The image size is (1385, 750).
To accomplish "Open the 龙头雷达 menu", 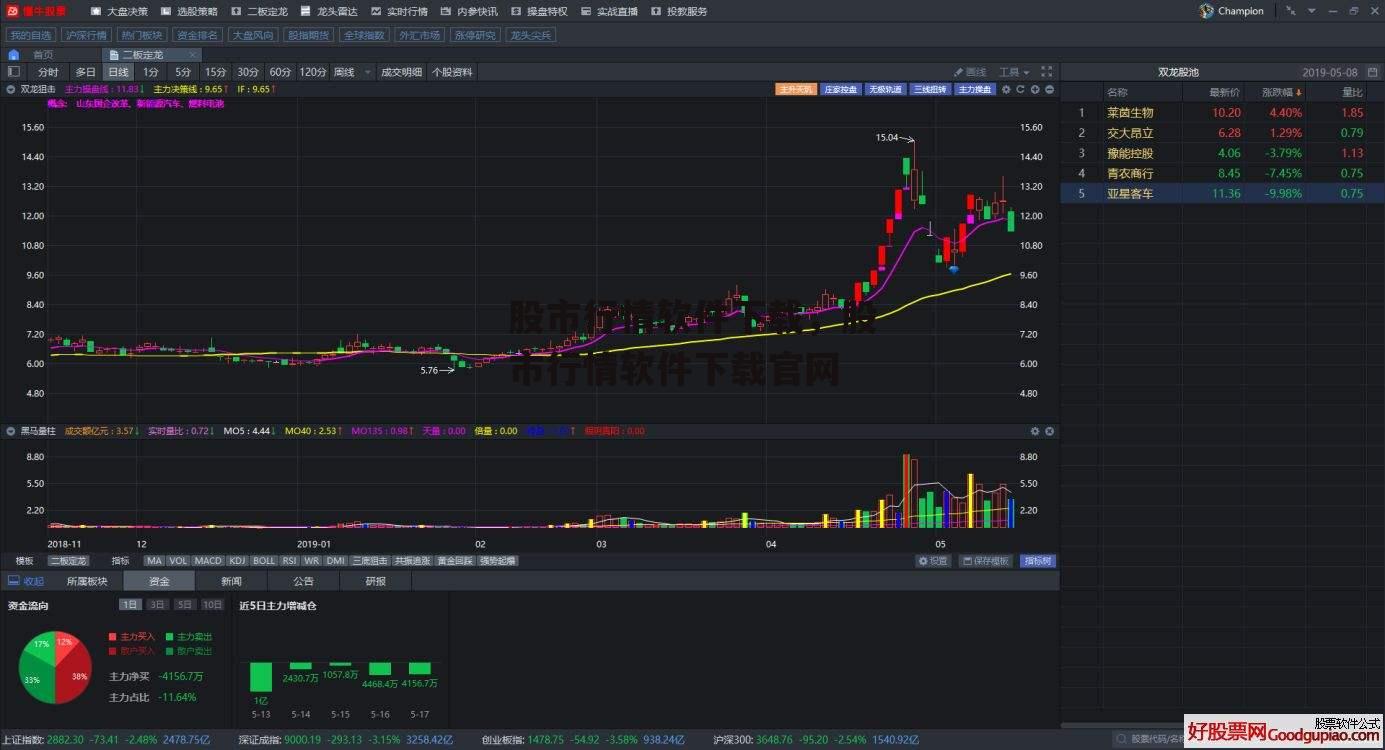I will coord(330,11).
